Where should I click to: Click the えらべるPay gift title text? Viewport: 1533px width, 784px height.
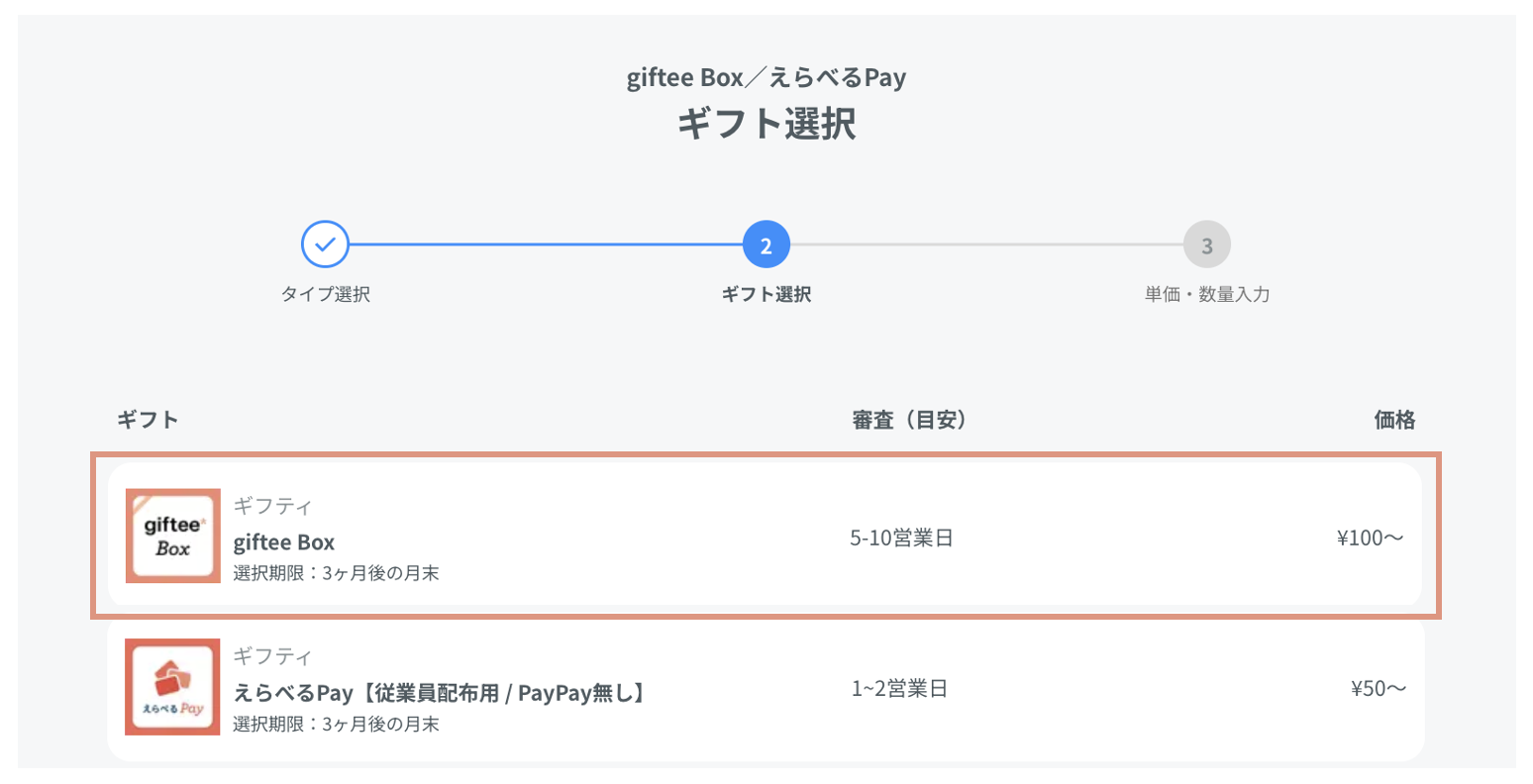442,693
